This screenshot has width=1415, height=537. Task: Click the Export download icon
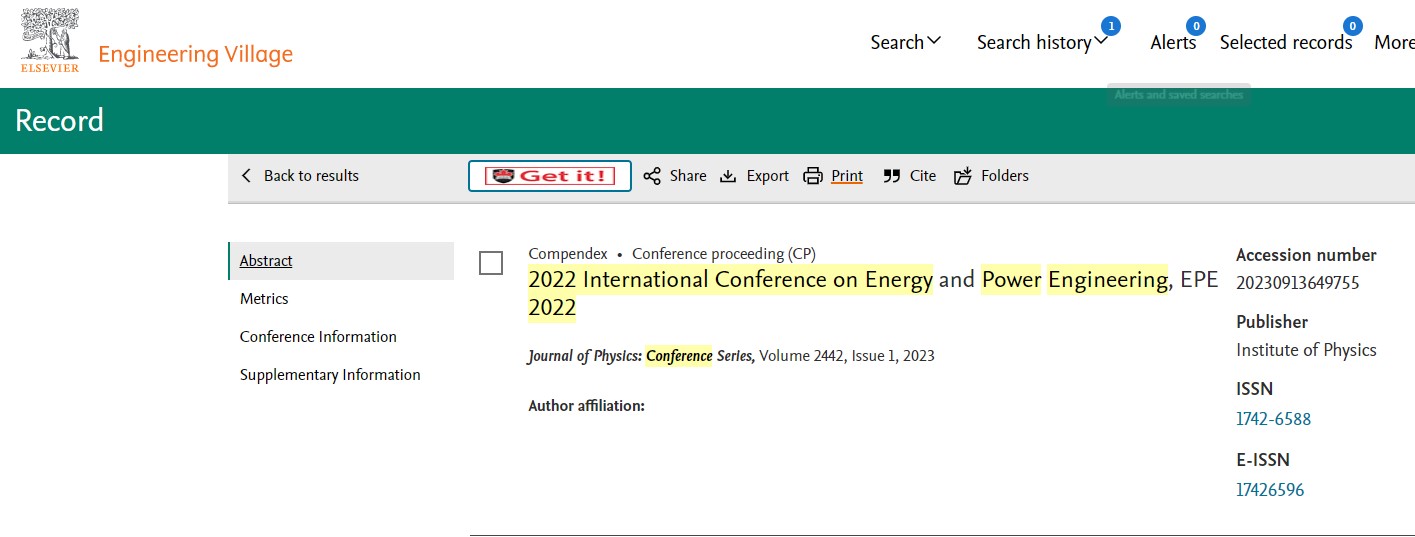[x=728, y=176]
